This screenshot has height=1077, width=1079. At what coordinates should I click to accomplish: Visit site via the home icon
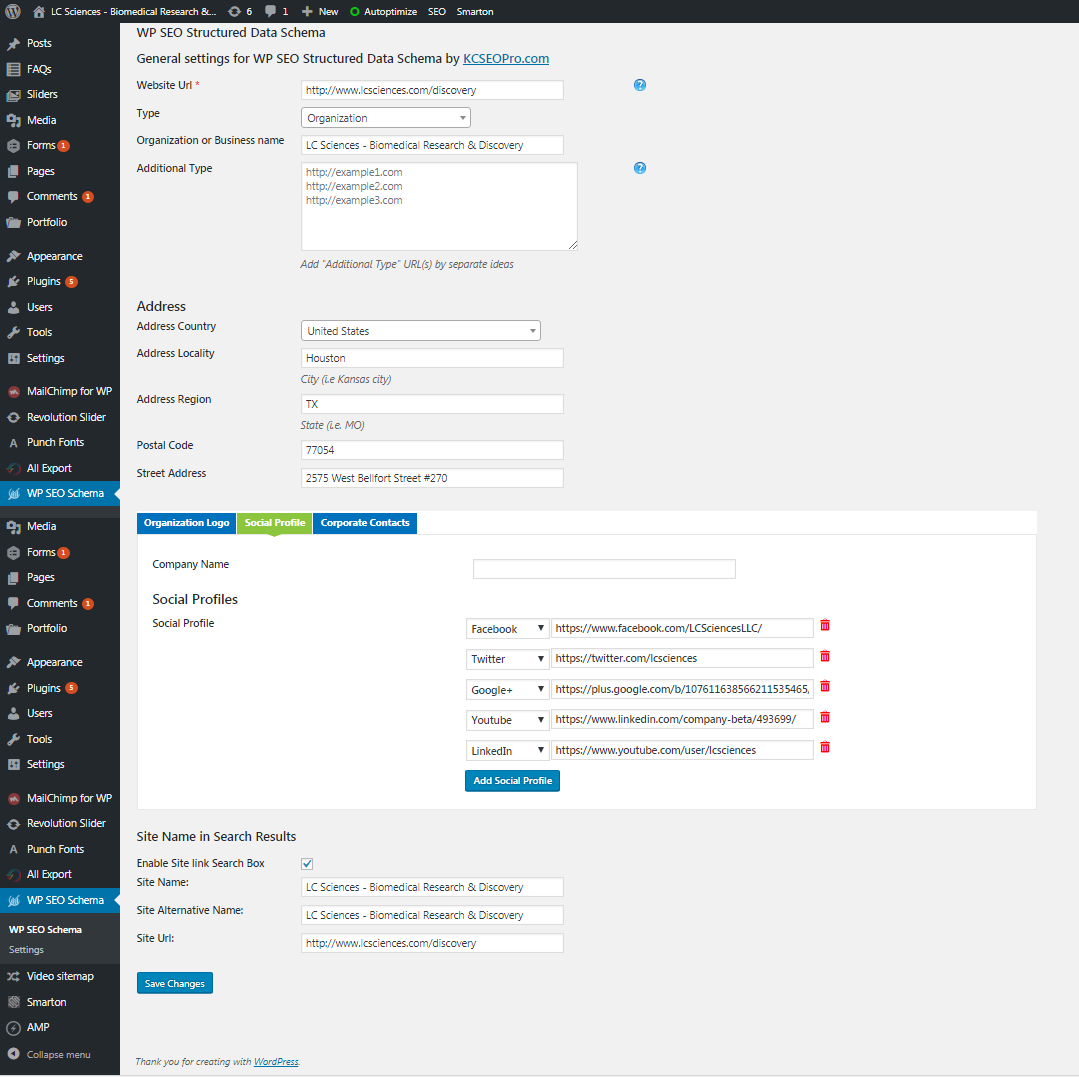39,12
